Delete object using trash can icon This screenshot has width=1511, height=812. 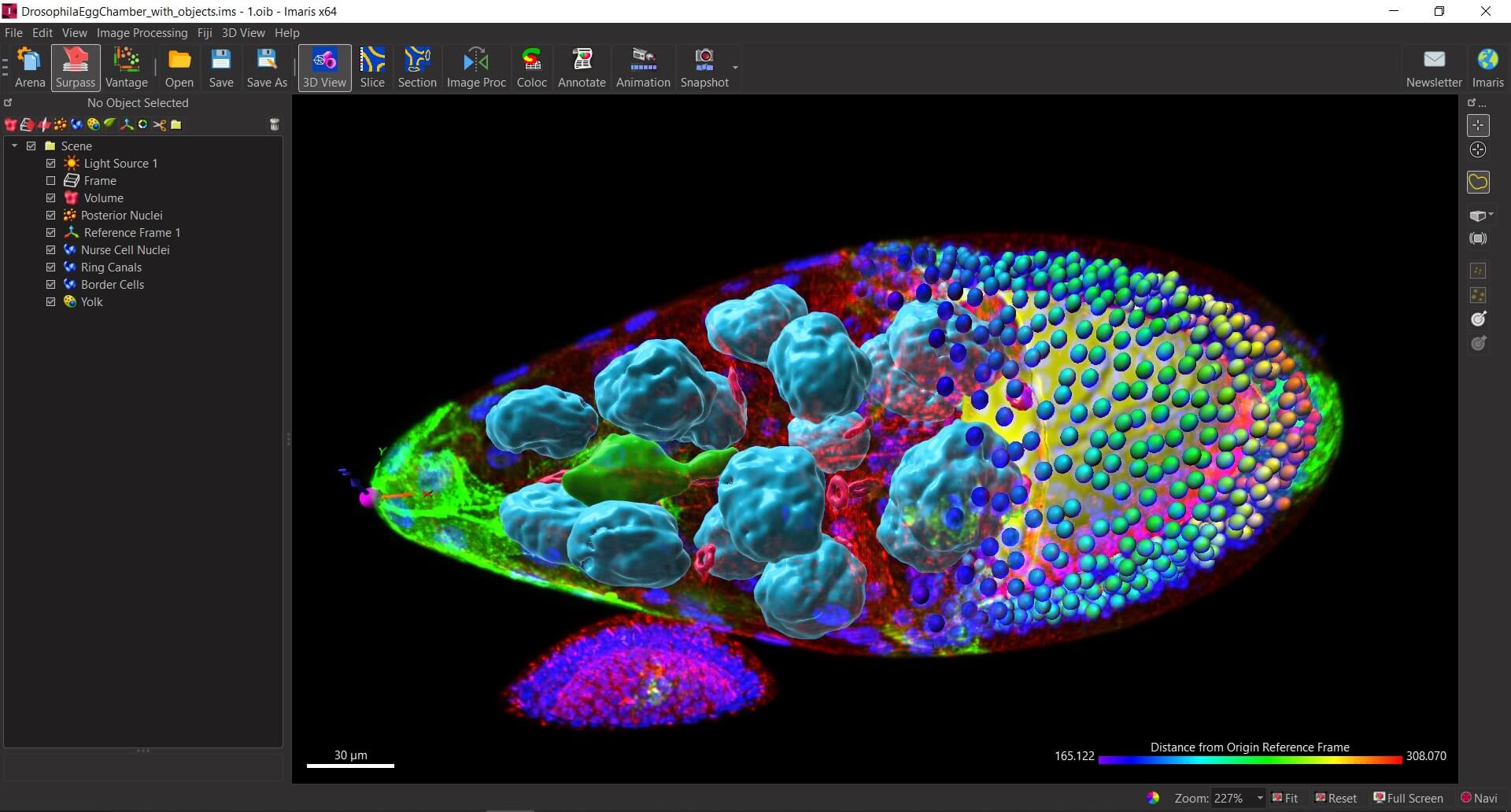275,124
